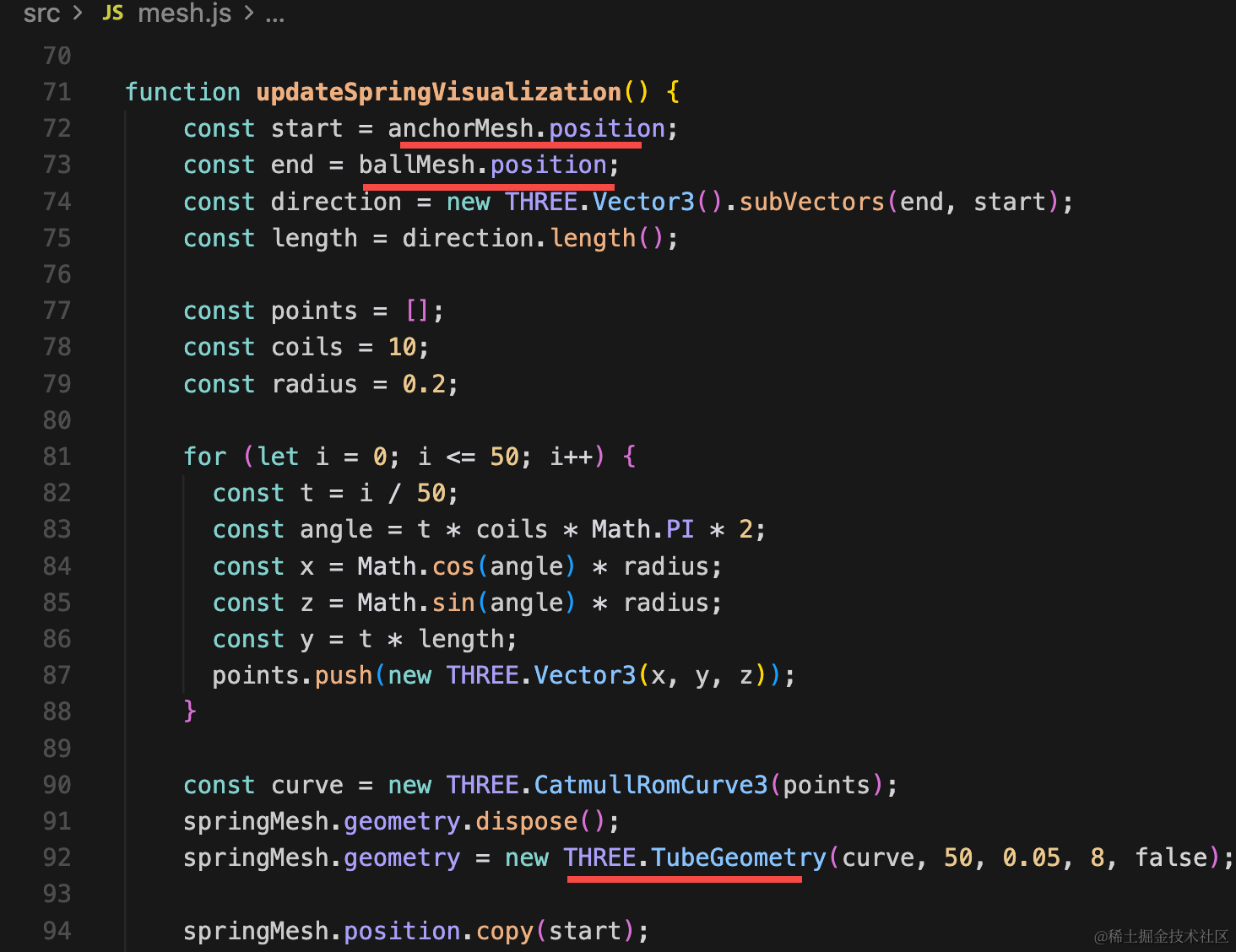
Task: Click line number 92 in gutter
Action: click(57, 857)
